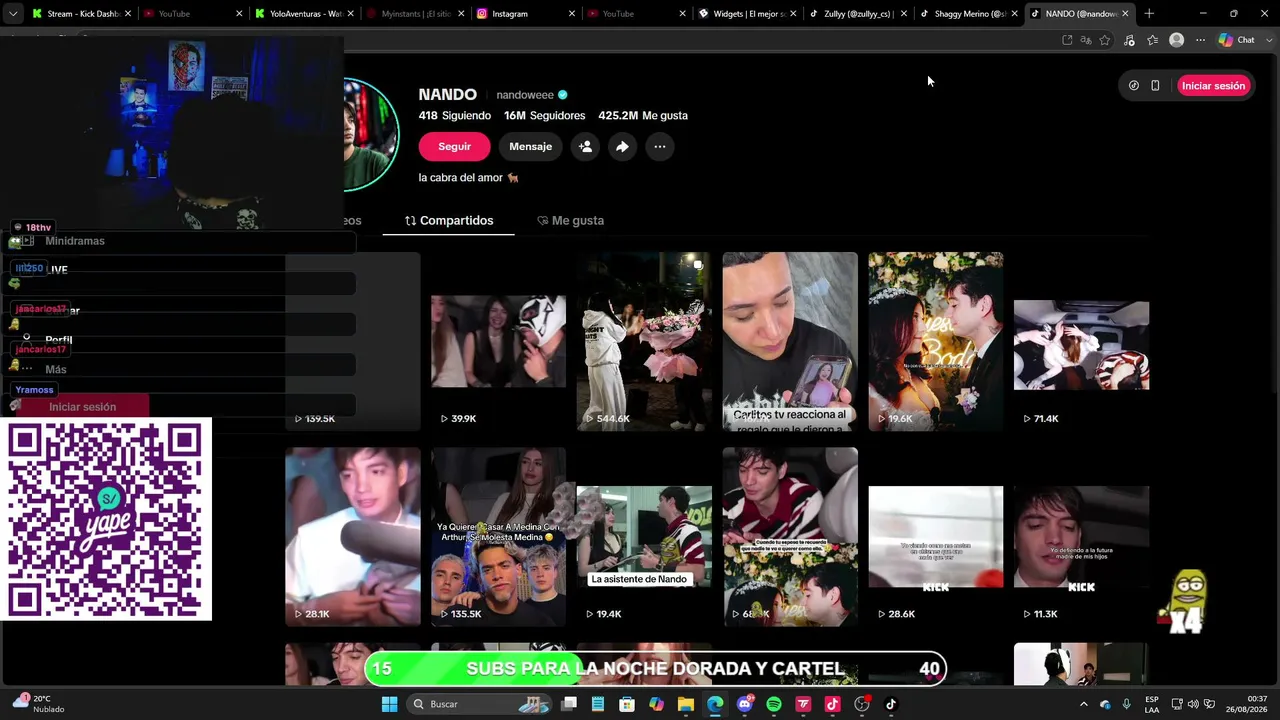
Task: Expand hidden system tray icons chevron
Action: click(x=1083, y=704)
